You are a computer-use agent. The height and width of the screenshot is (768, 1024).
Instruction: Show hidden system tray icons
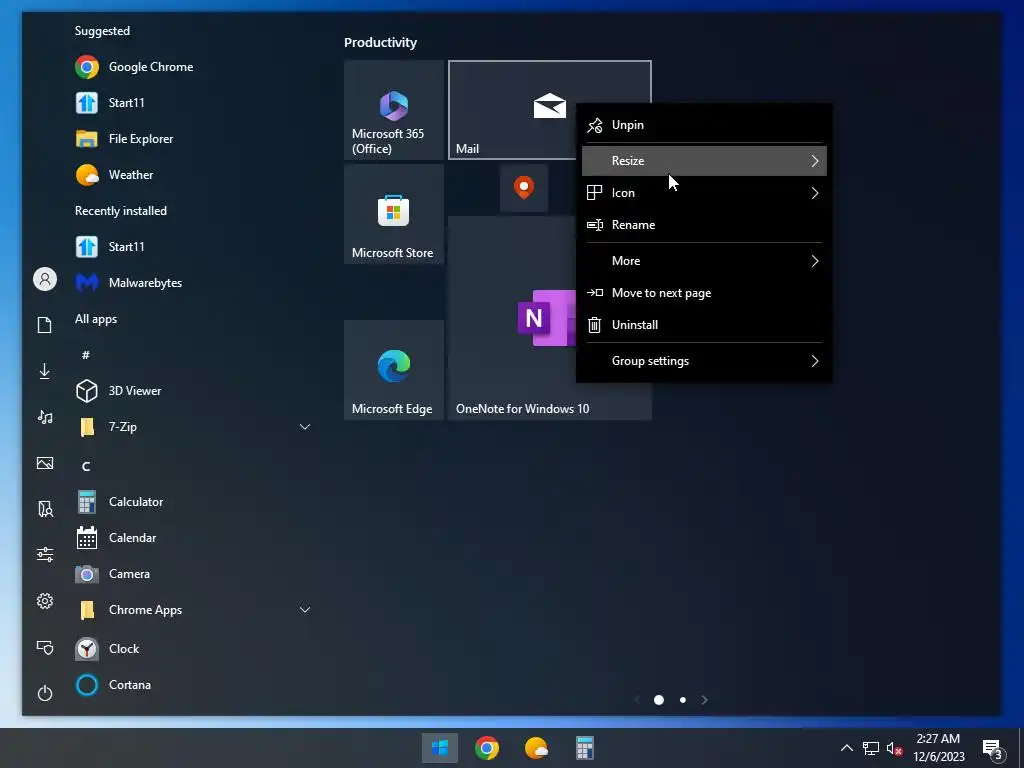click(846, 748)
